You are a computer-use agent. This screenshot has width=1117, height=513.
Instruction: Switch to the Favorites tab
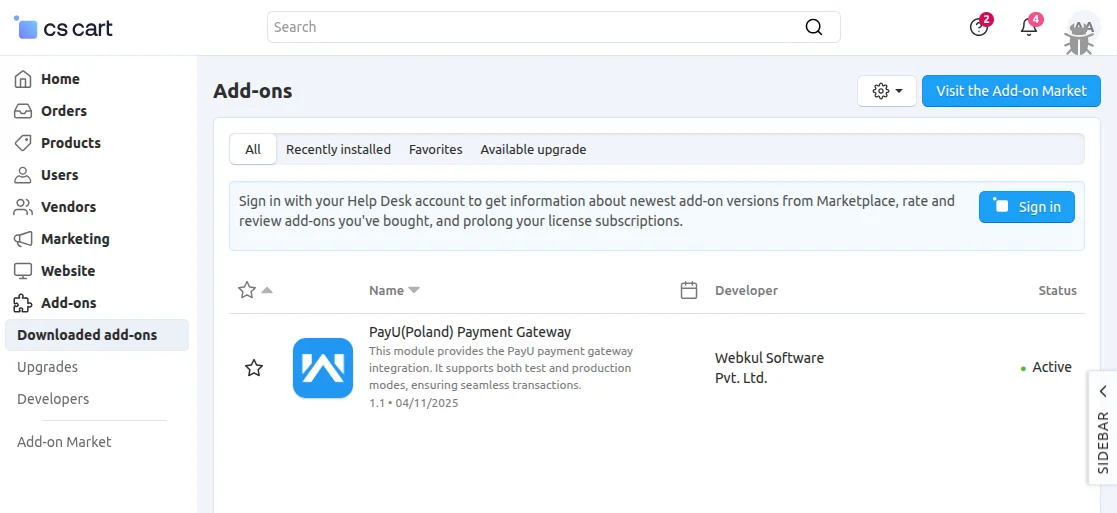pos(435,150)
